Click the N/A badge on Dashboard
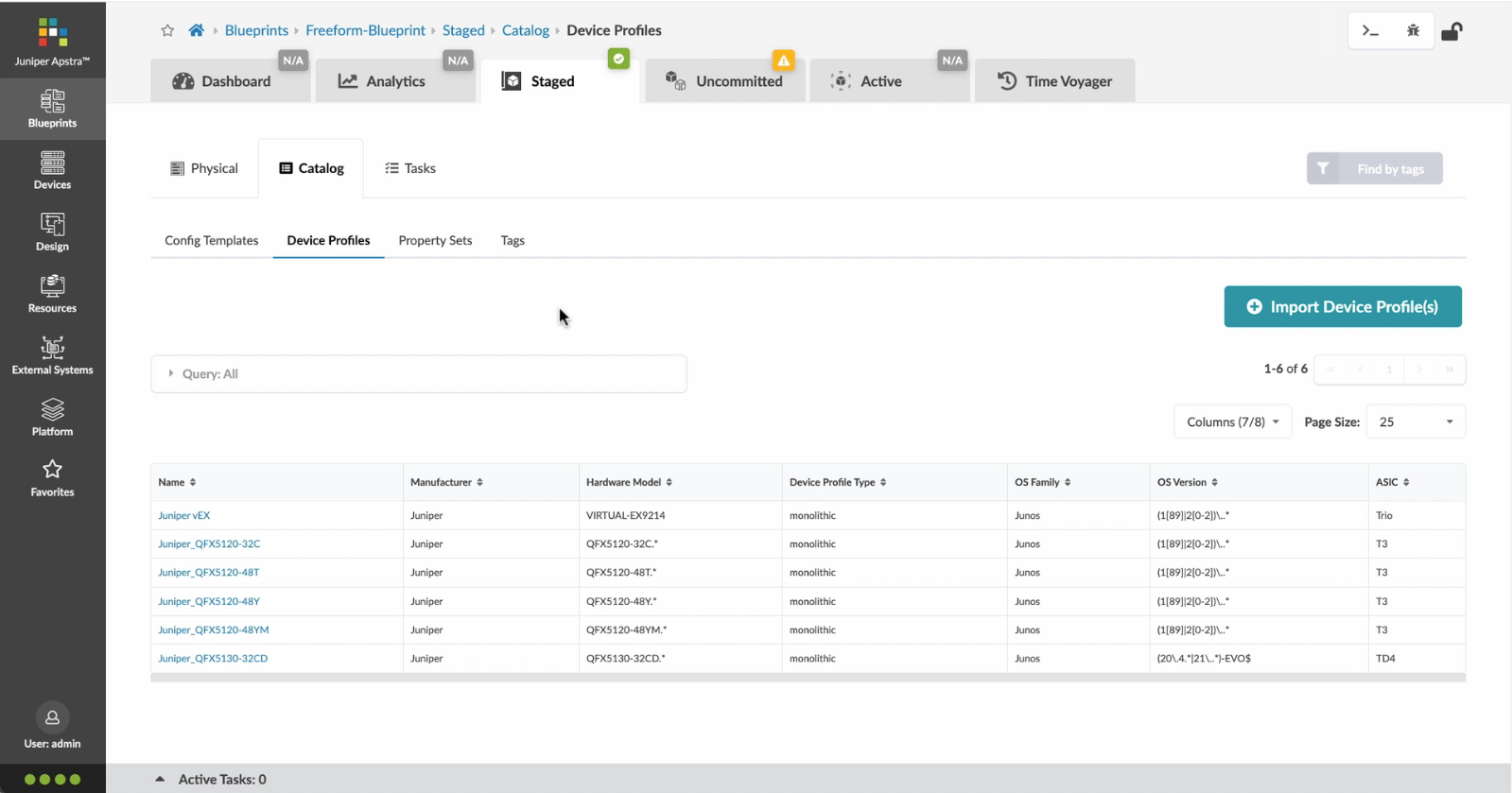 coord(293,60)
